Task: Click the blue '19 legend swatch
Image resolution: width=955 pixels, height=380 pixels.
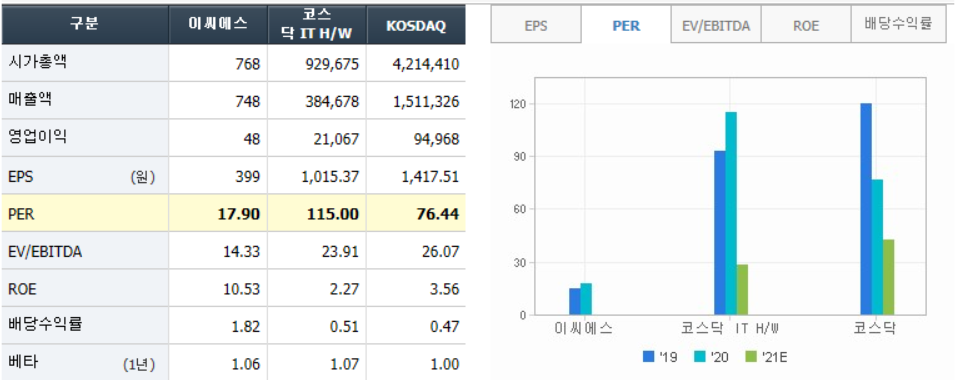Action: pos(648,356)
